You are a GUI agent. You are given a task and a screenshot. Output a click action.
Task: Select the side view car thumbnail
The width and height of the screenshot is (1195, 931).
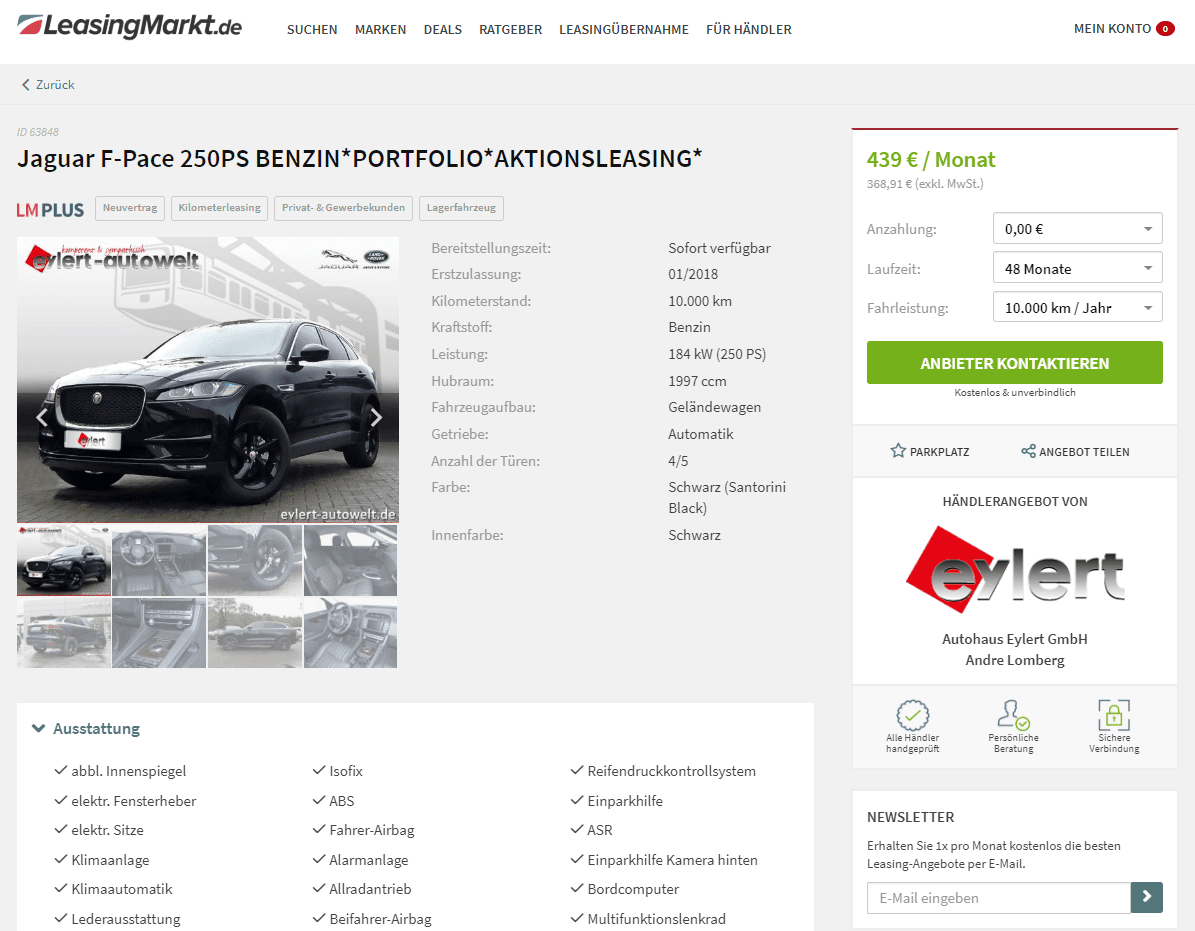coord(255,632)
